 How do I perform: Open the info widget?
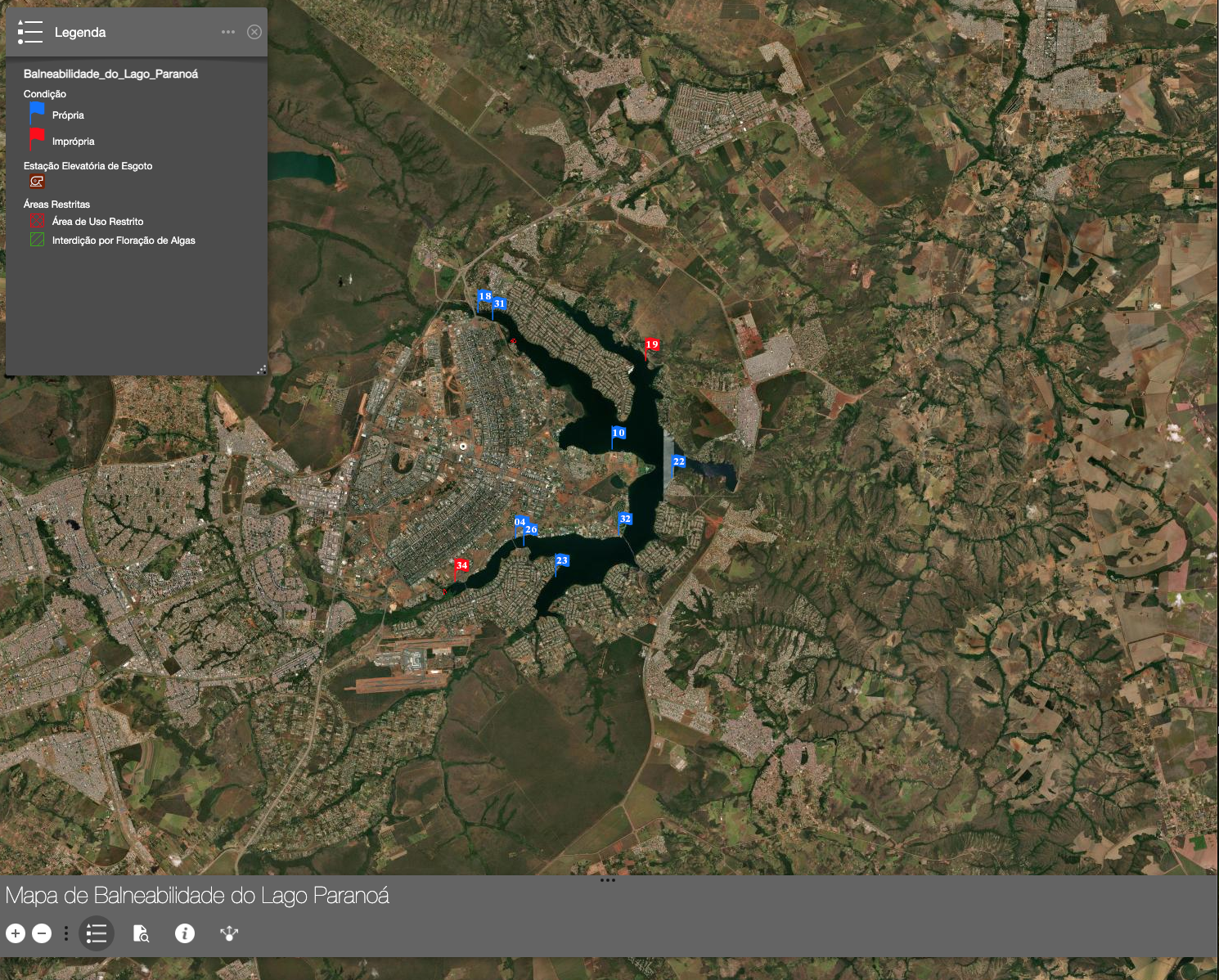(185, 933)
